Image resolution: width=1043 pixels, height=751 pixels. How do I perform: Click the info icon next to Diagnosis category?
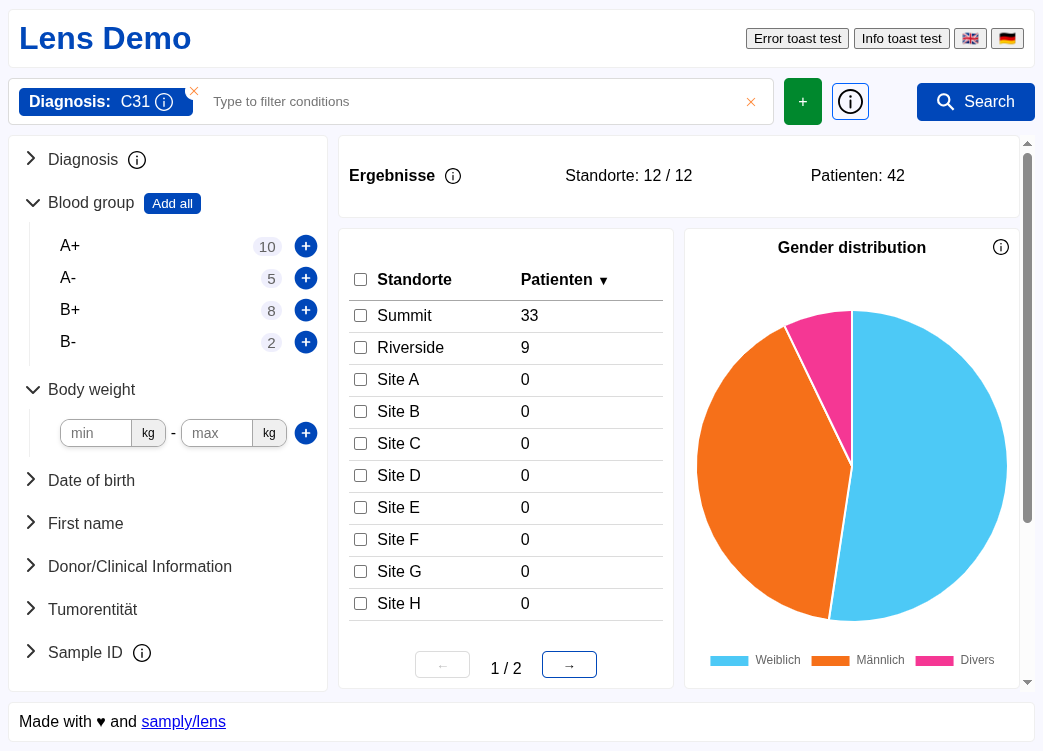[137, 160]
